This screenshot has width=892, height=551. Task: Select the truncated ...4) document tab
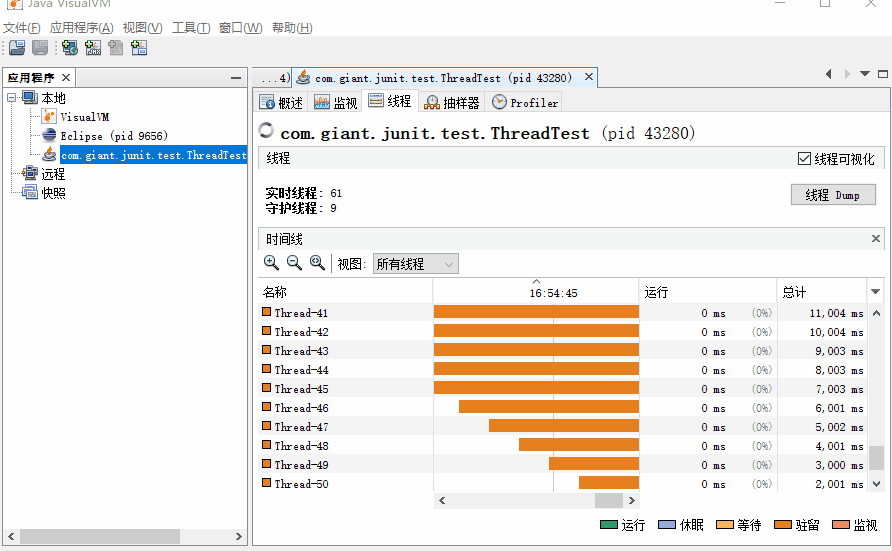[272, 78]
